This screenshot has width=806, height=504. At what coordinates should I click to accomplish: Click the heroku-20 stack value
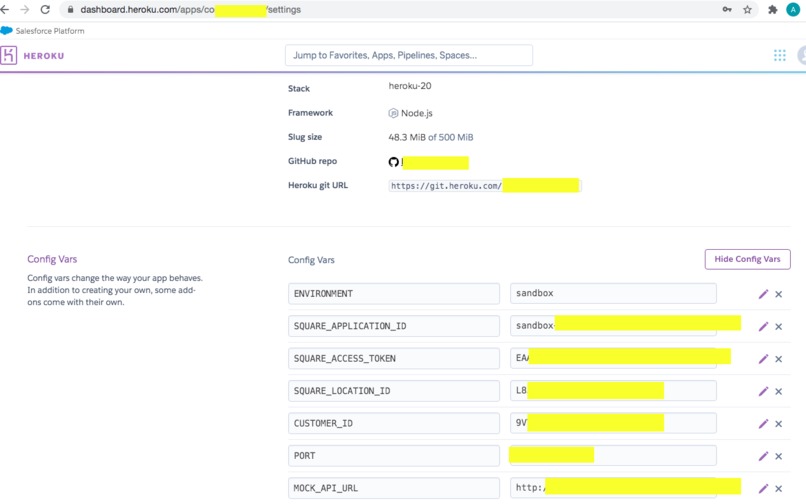coord(410,86)
